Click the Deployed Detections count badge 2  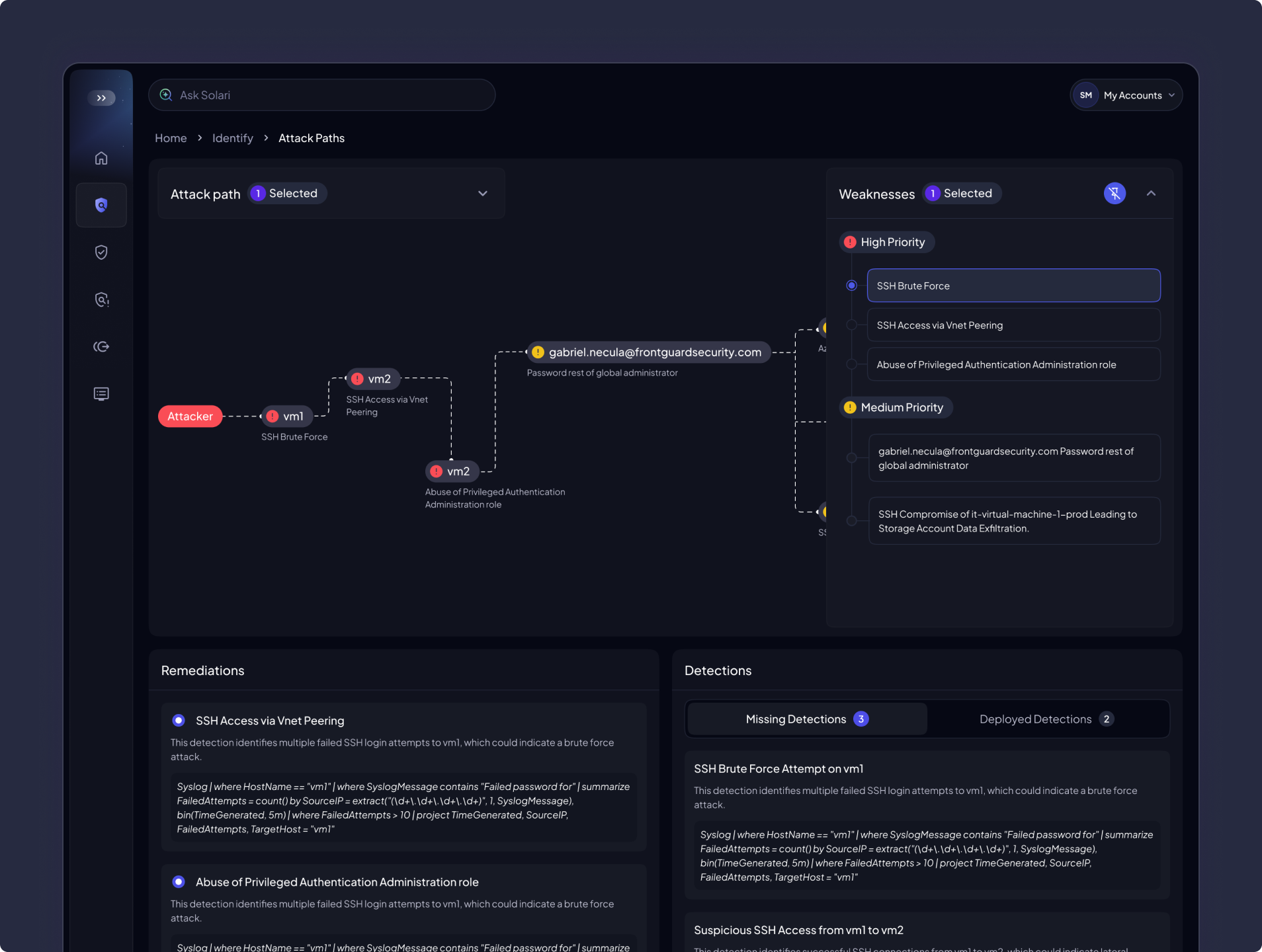point(1107,719)
